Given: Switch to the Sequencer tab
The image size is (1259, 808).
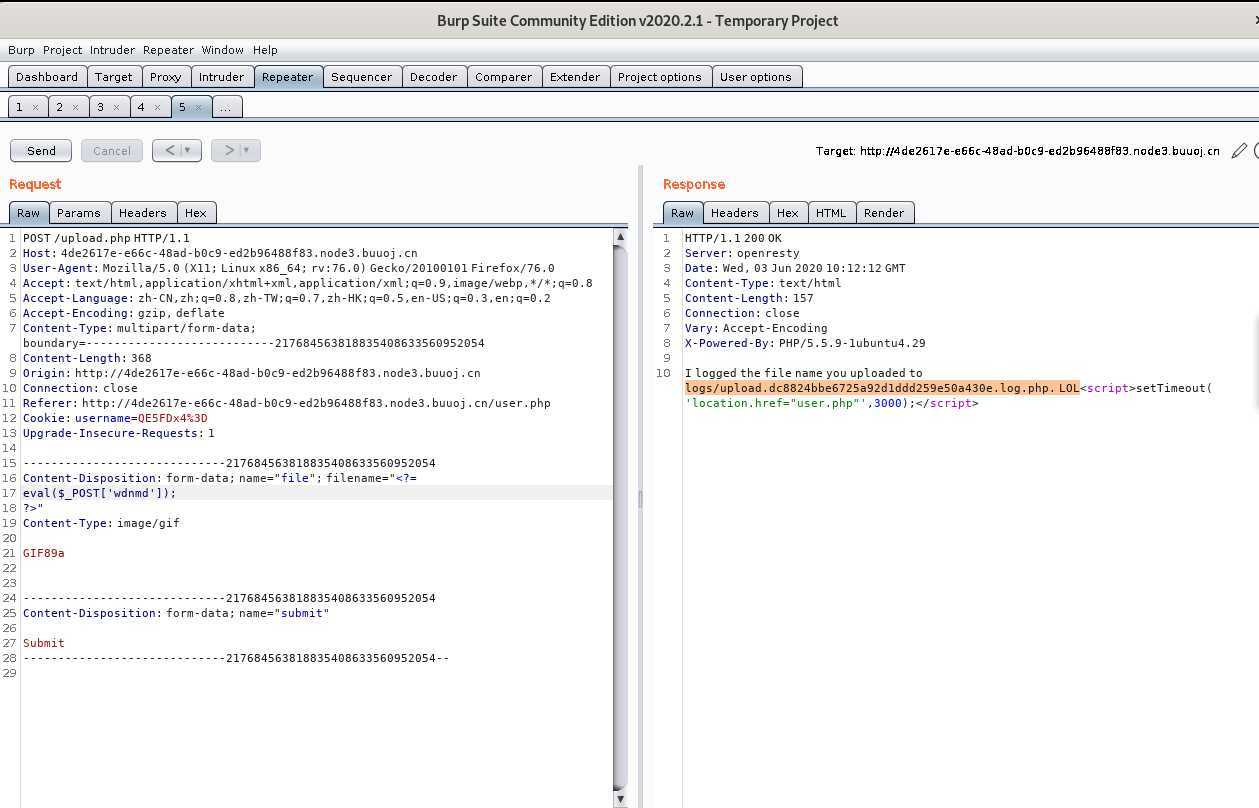Looking at the screenshot, I should (362, 77).
